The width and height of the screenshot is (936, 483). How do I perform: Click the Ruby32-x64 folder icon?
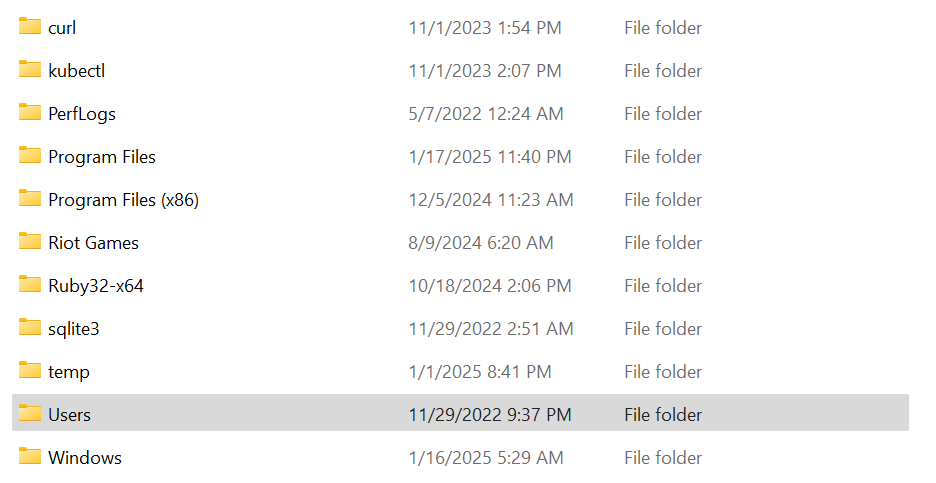(29, 285)
